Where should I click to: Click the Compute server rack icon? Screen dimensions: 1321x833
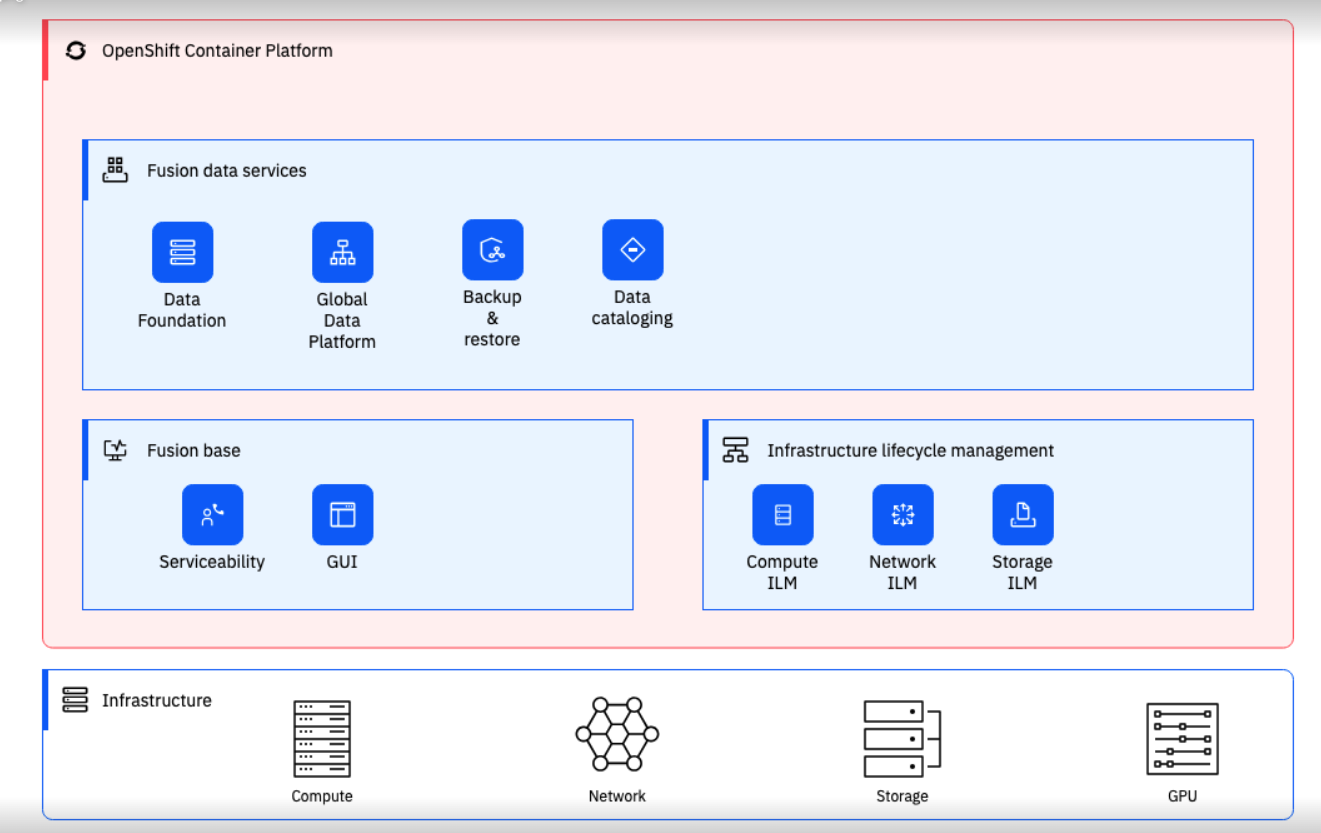[322, 739]
